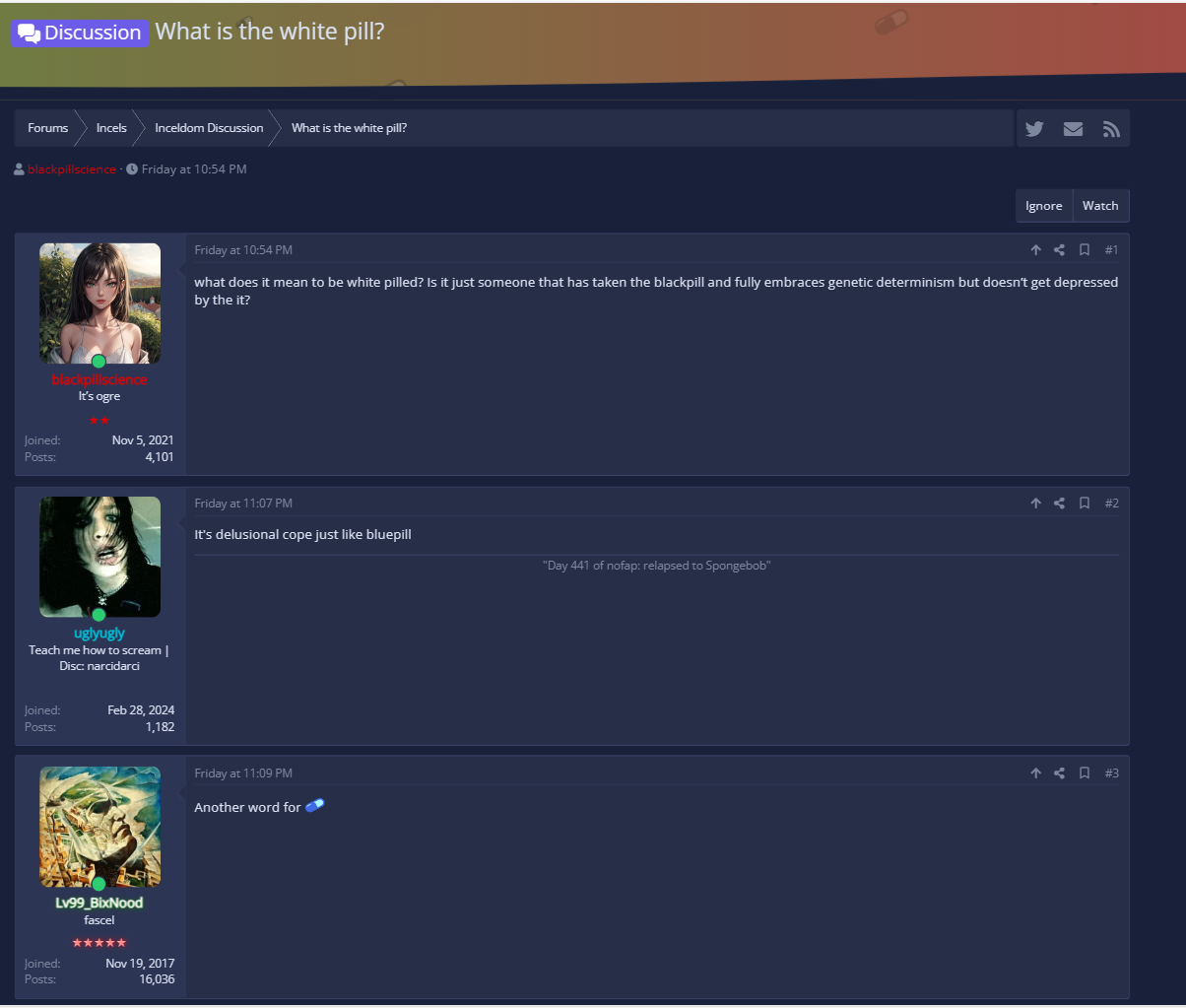Share thread via Twitter icon
The height and width of the screenshot is (1008, 1186).
coord(1034,129)
